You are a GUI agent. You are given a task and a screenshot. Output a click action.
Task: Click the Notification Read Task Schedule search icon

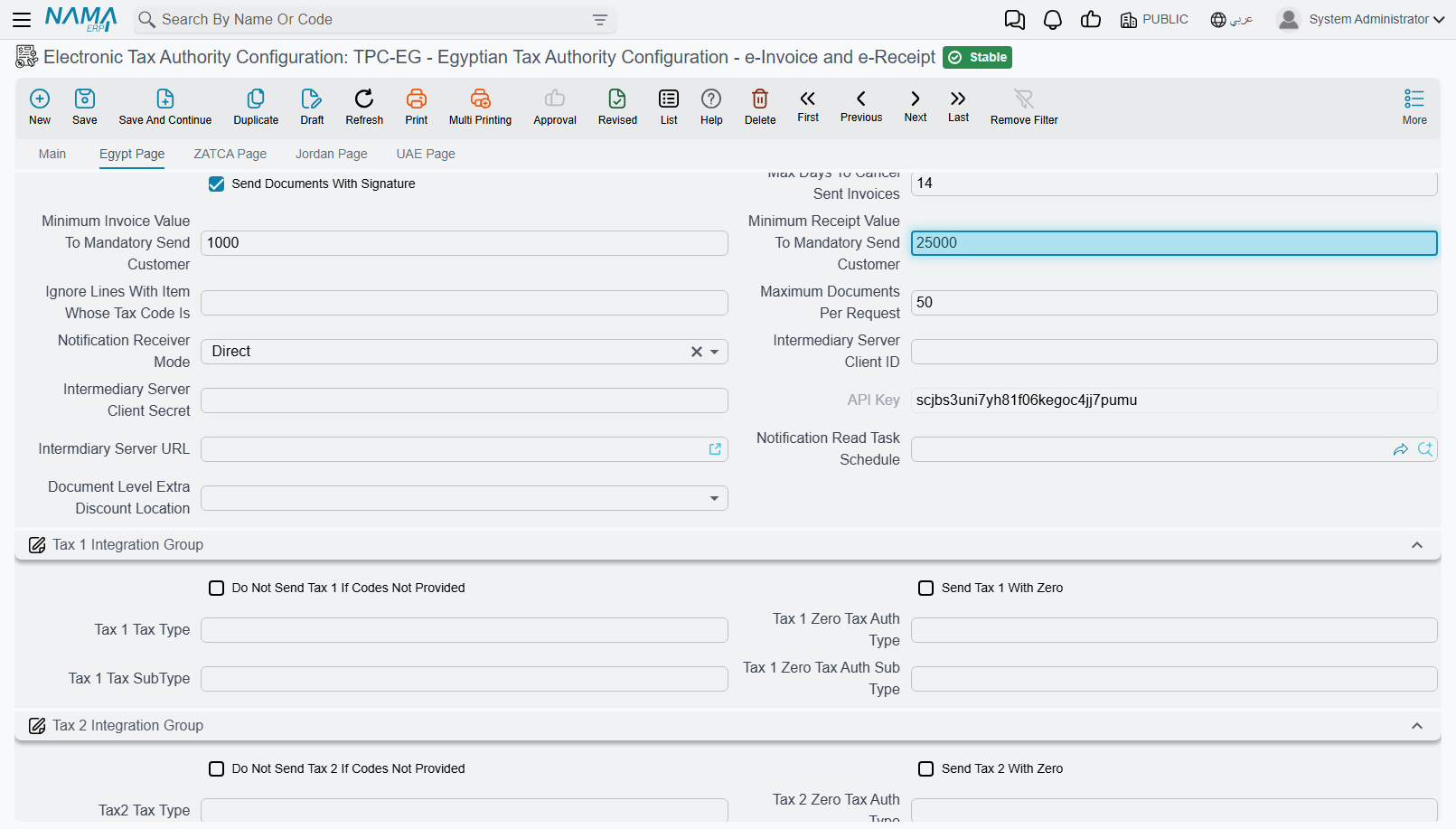click(x=1425, y=449)
